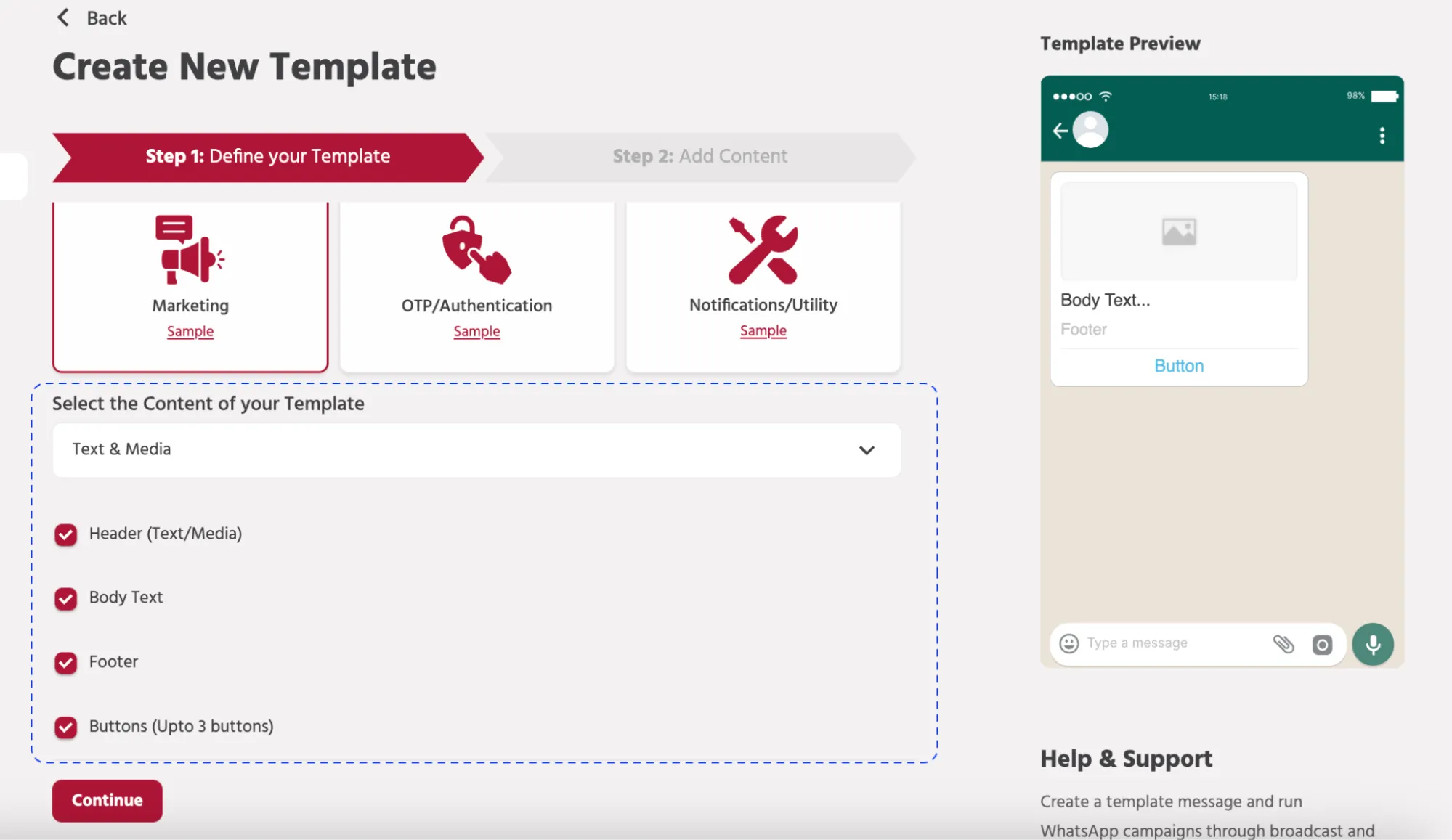Click the Notifications/Utility label text
The height and width of the screenshot is (840, 1452).
tap(763, 305)
